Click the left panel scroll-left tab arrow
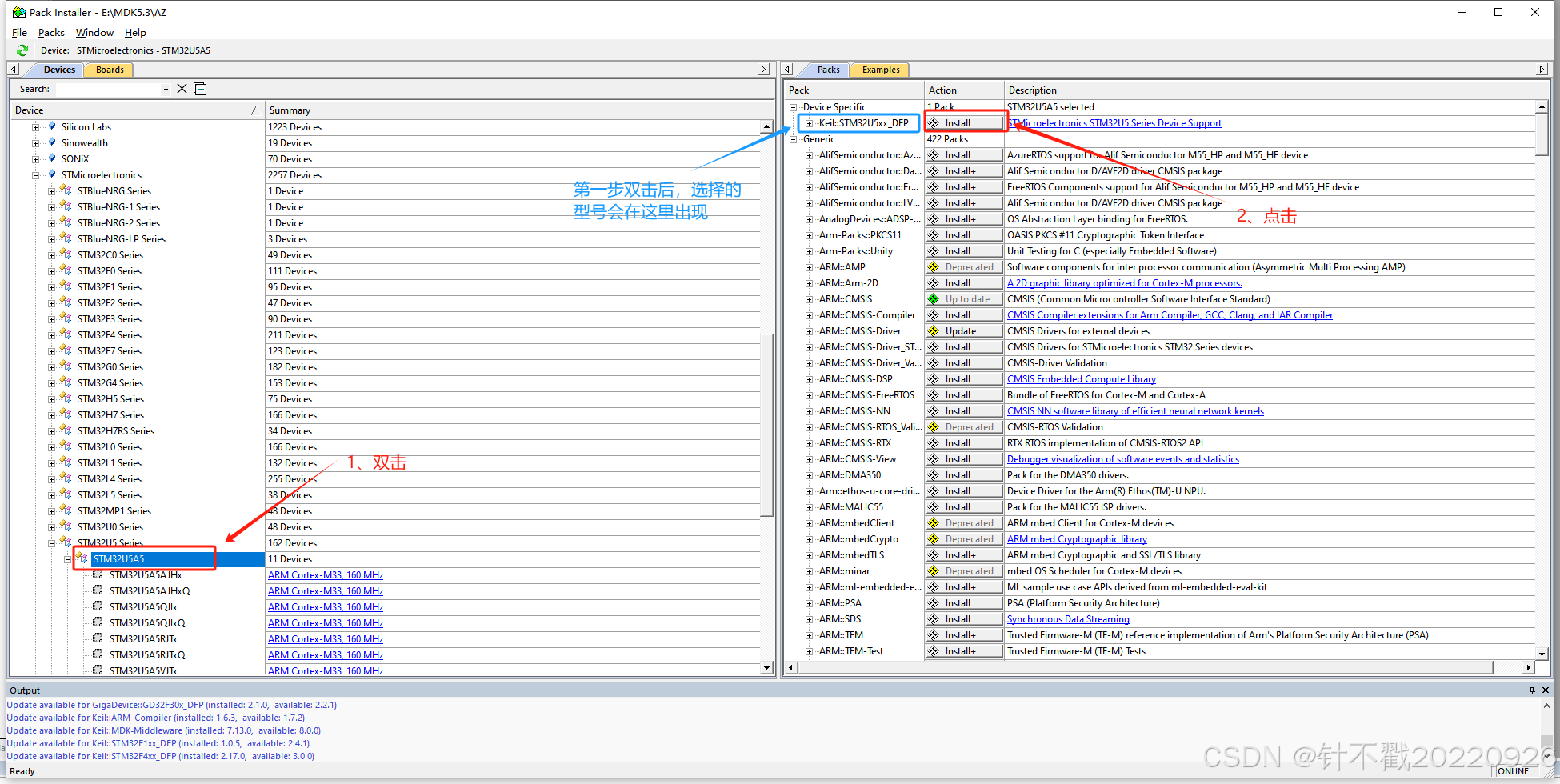The image size is (1560, 784). click(x=14, y=70)
